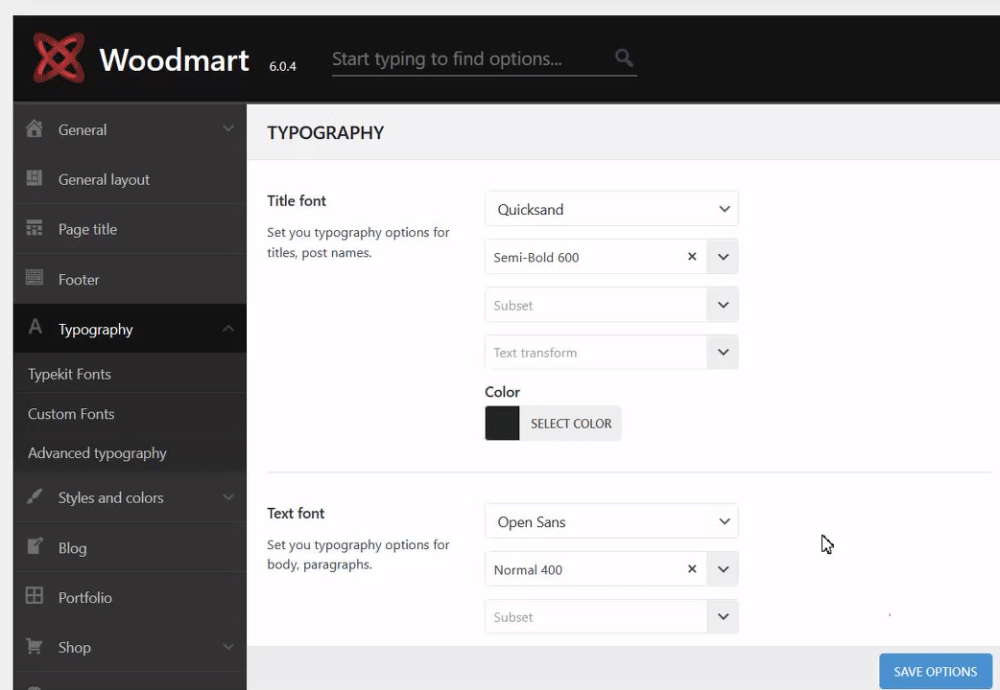Click the SAVE OPTIONS button
1000x690 pixels.
click(935, 672)
